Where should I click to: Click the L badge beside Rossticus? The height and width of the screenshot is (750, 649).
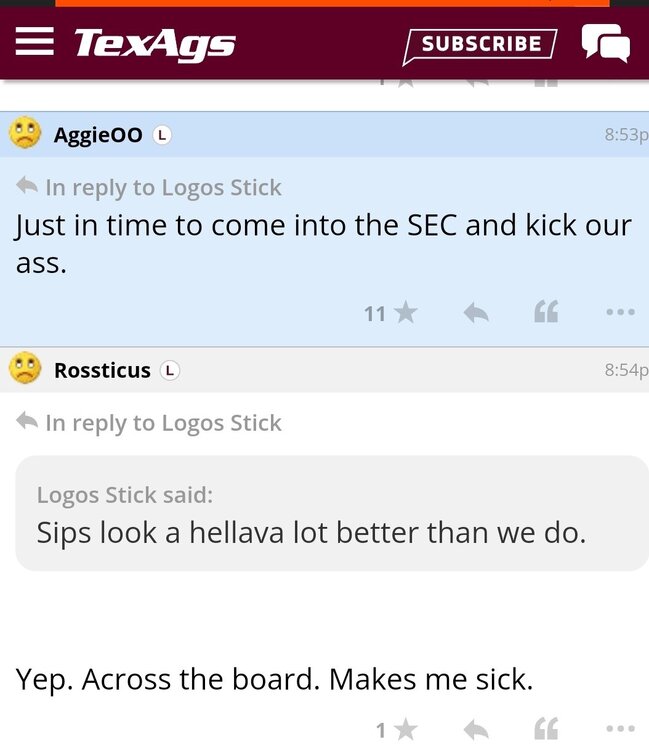coord(170,370)
